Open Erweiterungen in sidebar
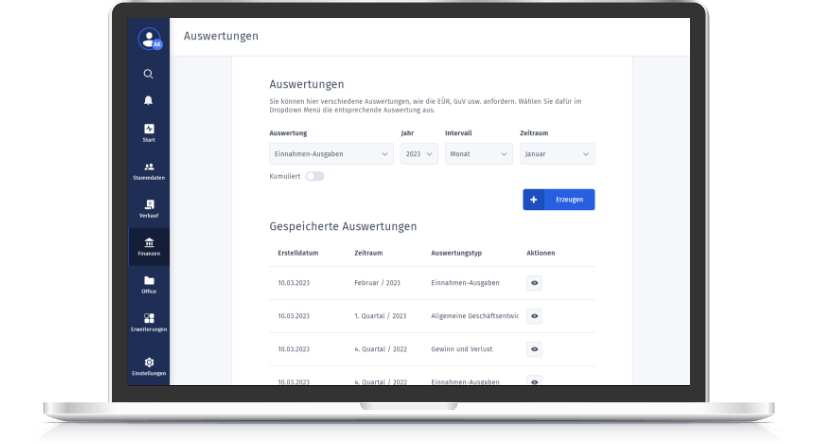The width and height of the screenshot is (818, 444). (149, 322)
